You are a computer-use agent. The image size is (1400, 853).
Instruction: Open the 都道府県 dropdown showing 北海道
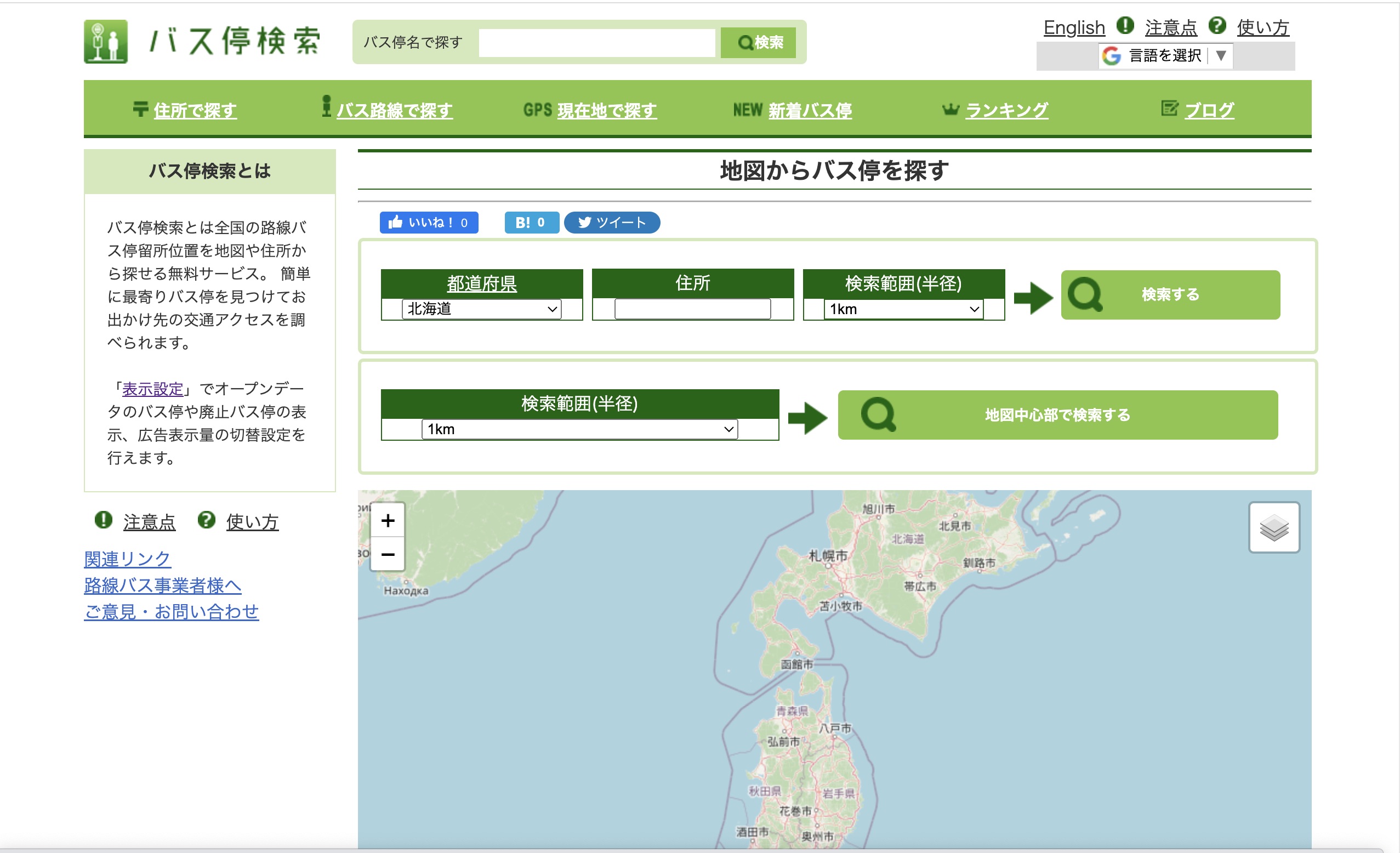(x=481, y=309)
